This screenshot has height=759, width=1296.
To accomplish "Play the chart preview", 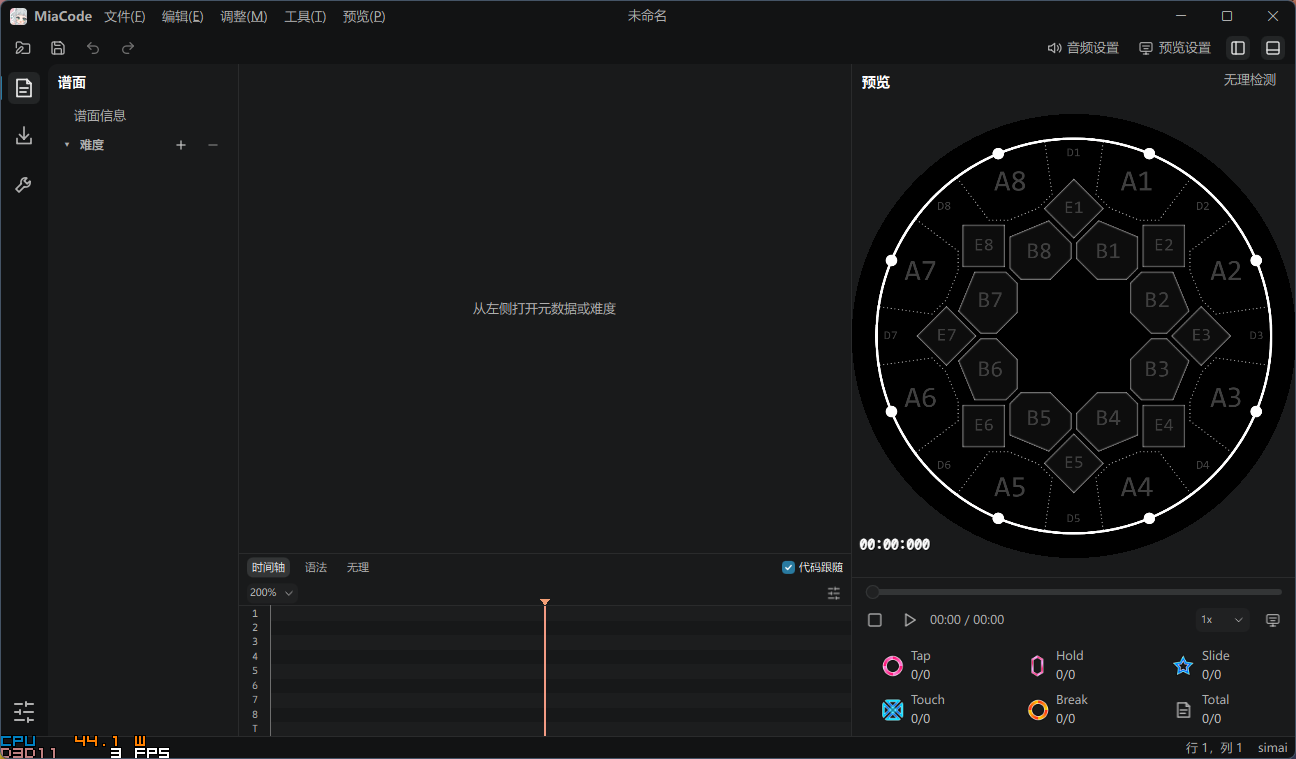I will (910, 620).
